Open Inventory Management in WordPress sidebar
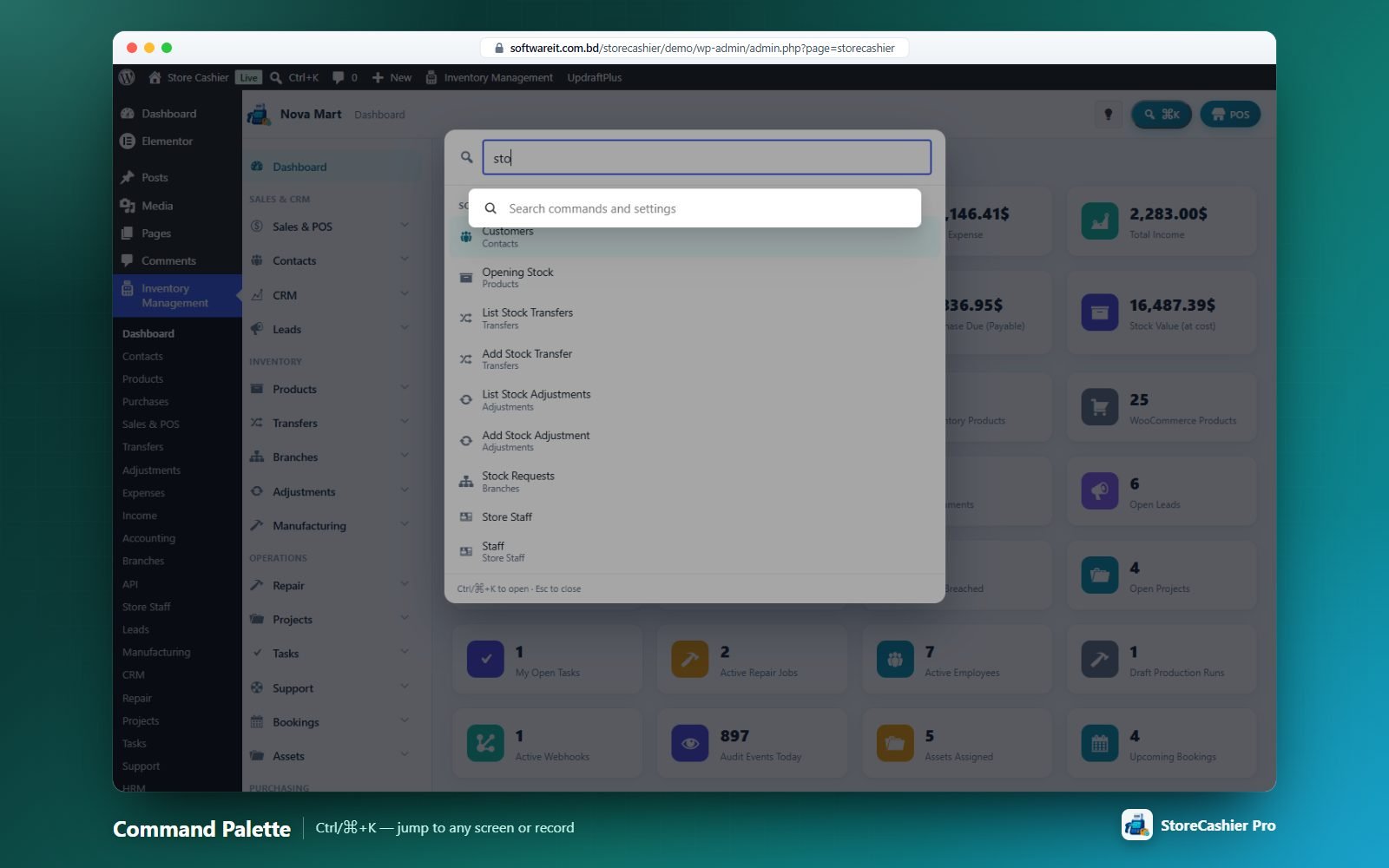Viewport: 1389px width, 868px height. click(x=177, y=296)
